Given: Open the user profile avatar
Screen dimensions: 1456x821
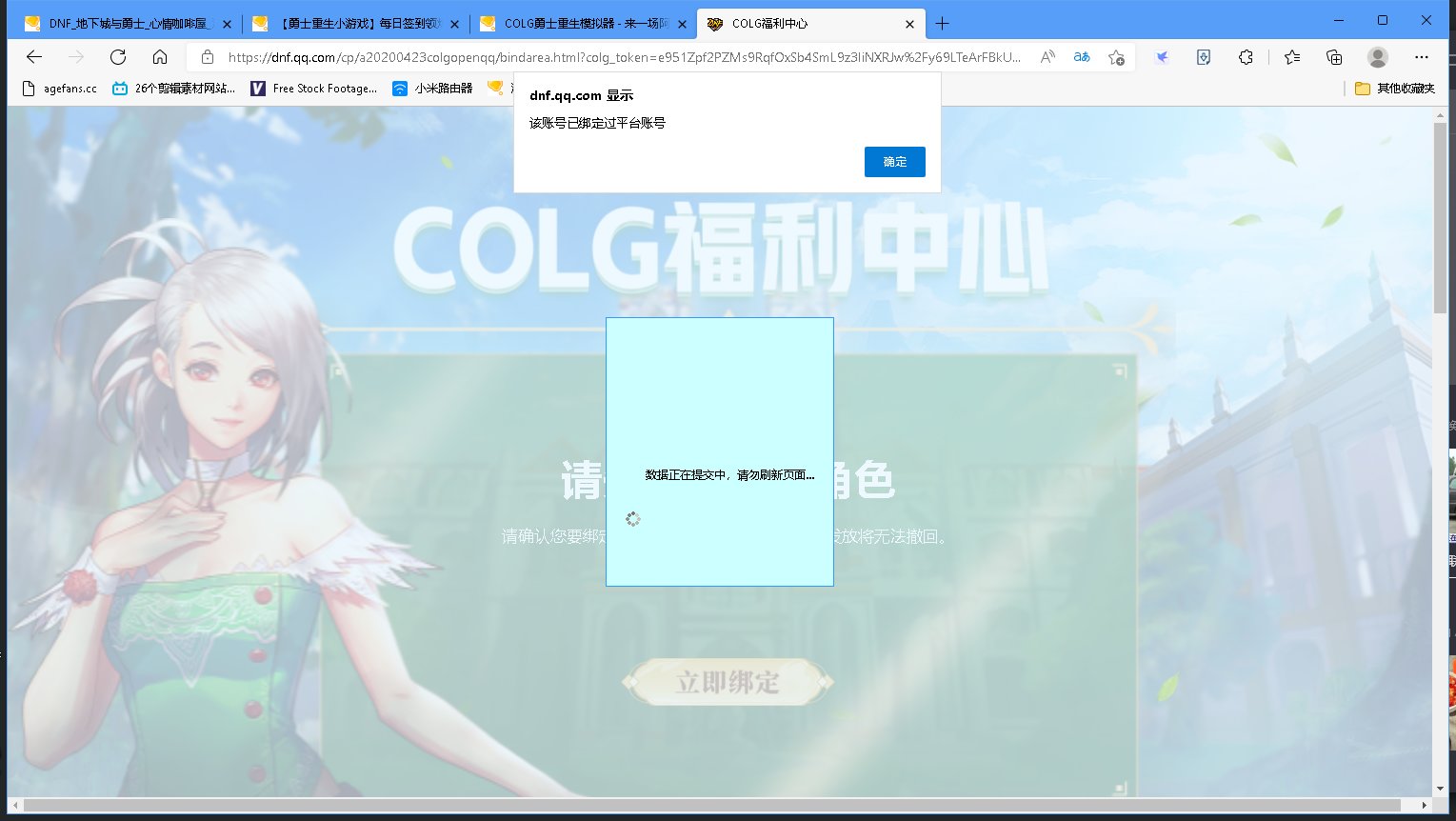Looking at the screenshot, I should 1378,57.
